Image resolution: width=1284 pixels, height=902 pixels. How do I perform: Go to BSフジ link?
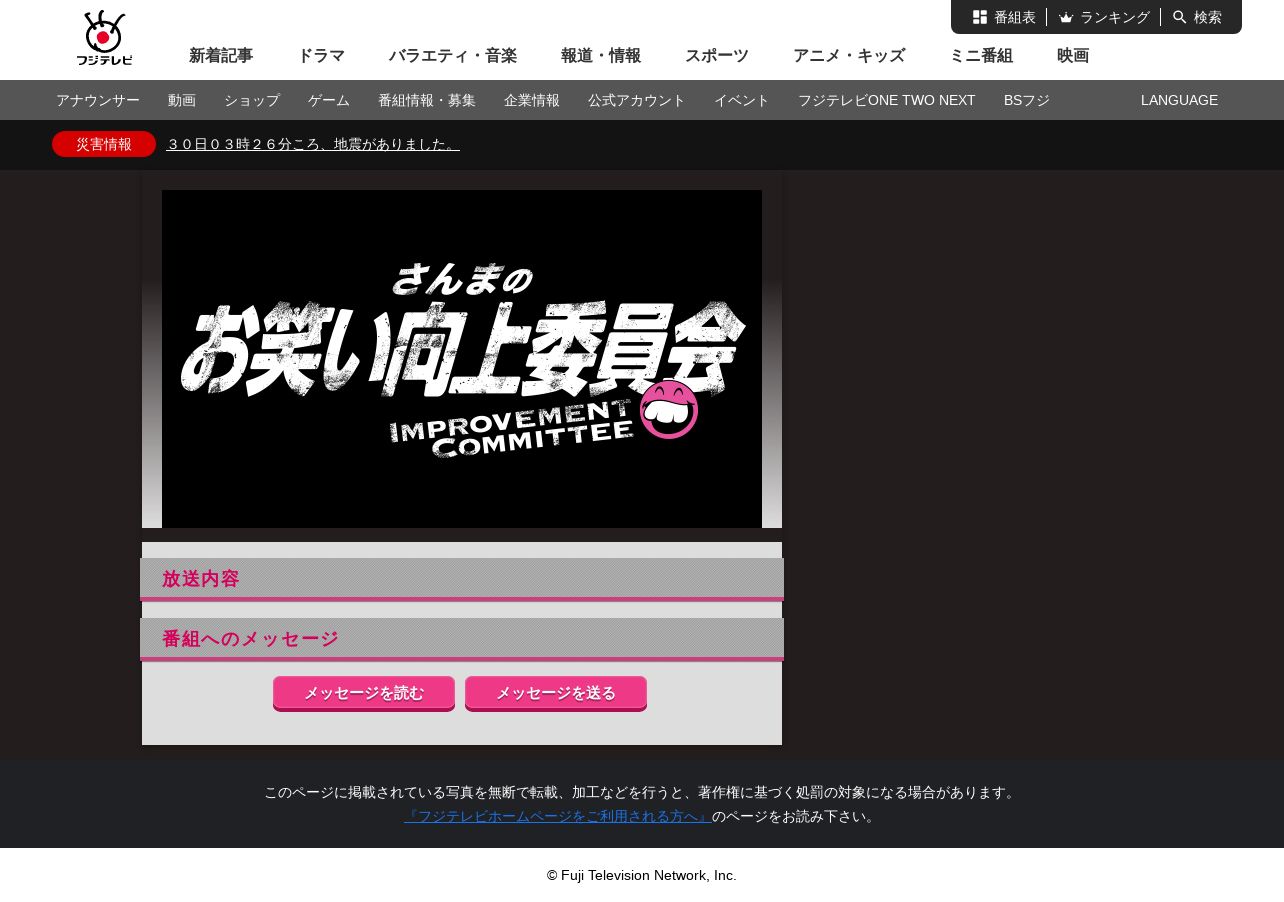[1027, 100]
